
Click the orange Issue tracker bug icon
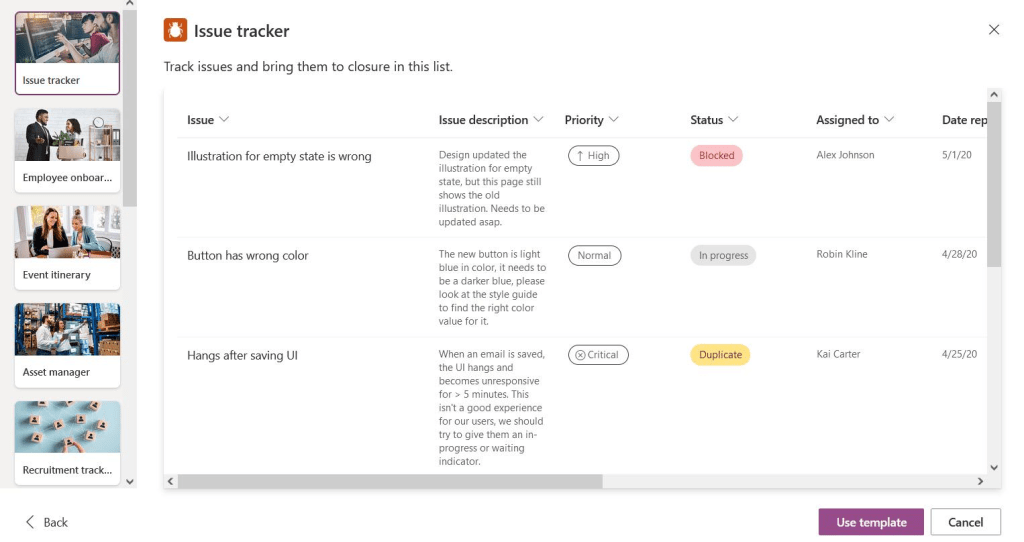(175, 31)
